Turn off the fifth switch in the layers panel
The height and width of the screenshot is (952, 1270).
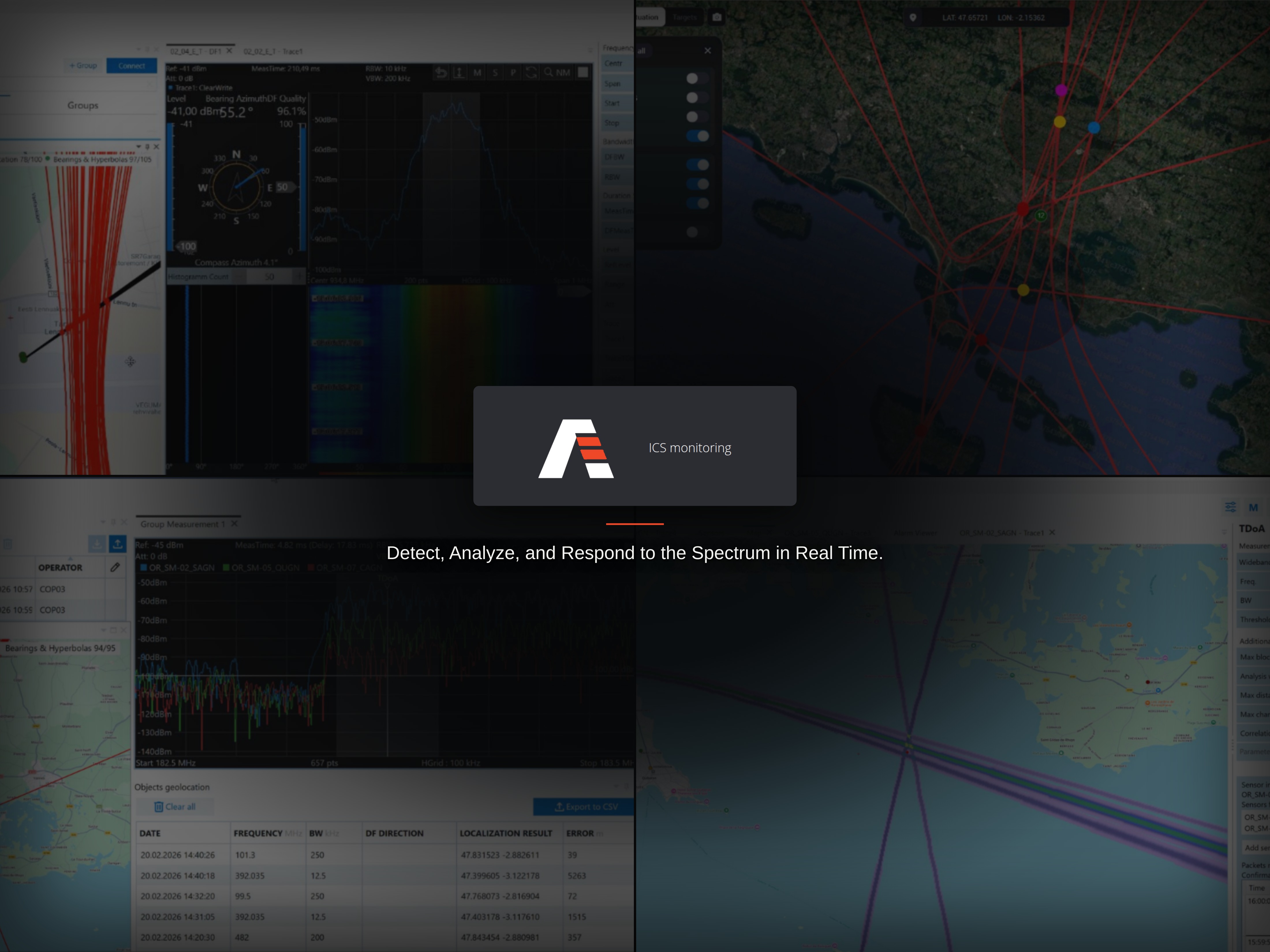pyautogui.click(x=698, y=165)
